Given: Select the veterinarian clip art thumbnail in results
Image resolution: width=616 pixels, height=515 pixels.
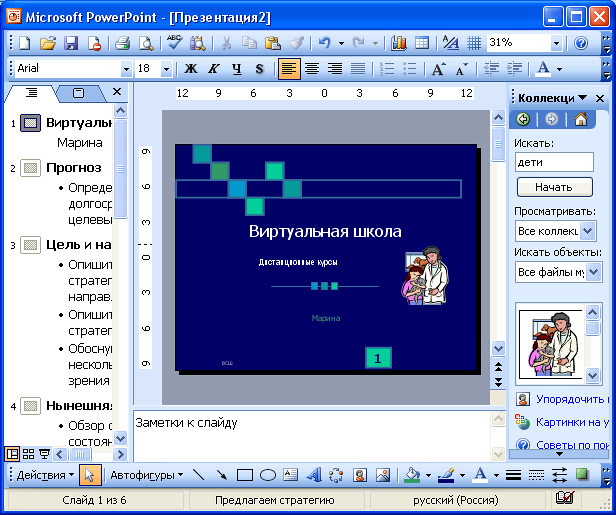Looking at the screenshot, I should [551, 344].
